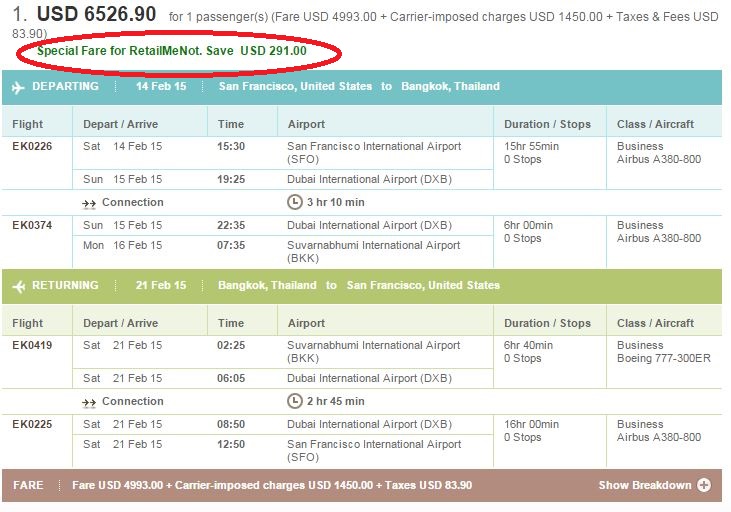
Task: Click the Special Fare for RetailMeNot text
Action: [172, 50]
